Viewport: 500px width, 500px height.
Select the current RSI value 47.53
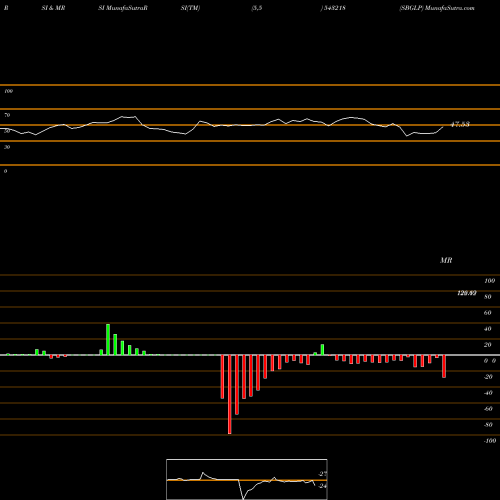click(460, 124)
